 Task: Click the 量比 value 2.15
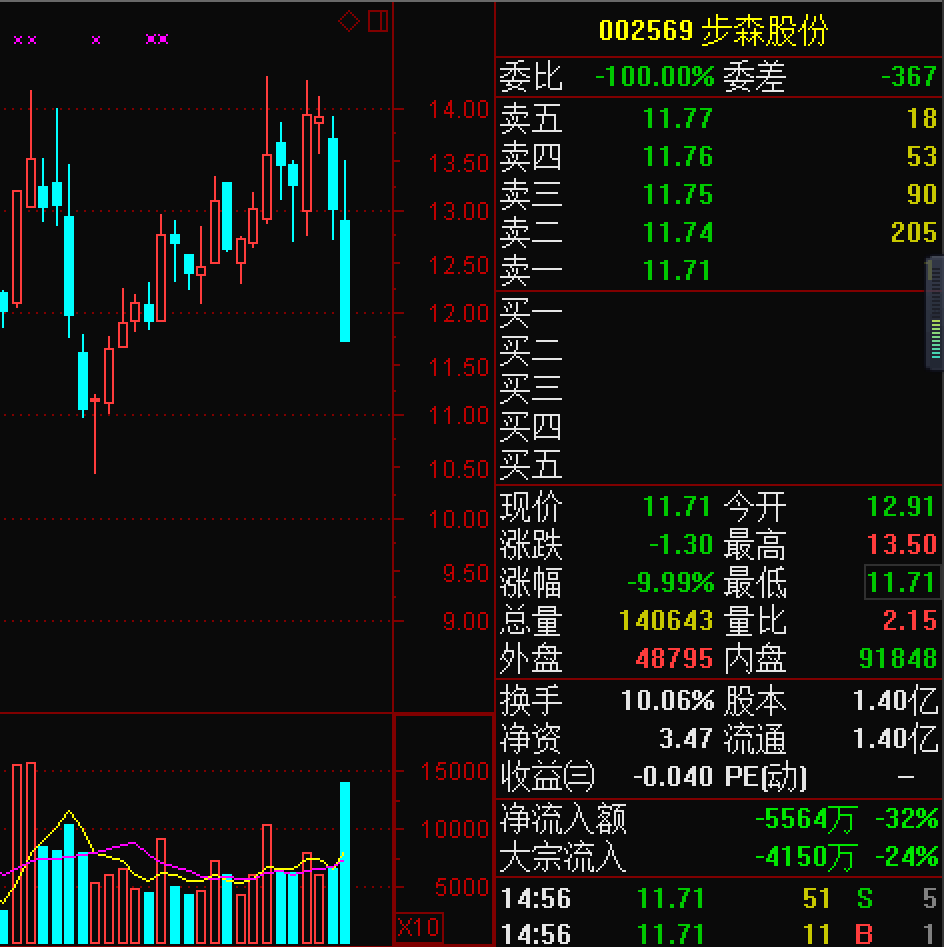click(910, 621)
